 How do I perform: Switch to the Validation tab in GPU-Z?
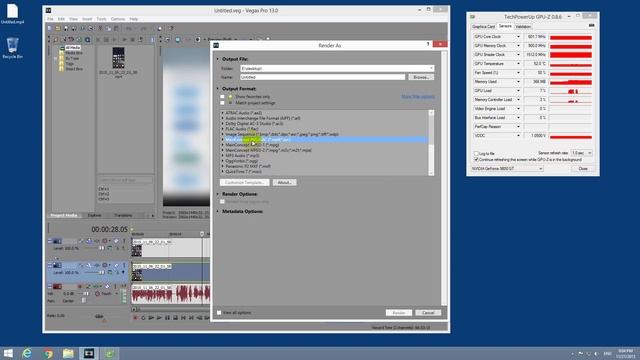pyautogui.click(x=523, y=27)
